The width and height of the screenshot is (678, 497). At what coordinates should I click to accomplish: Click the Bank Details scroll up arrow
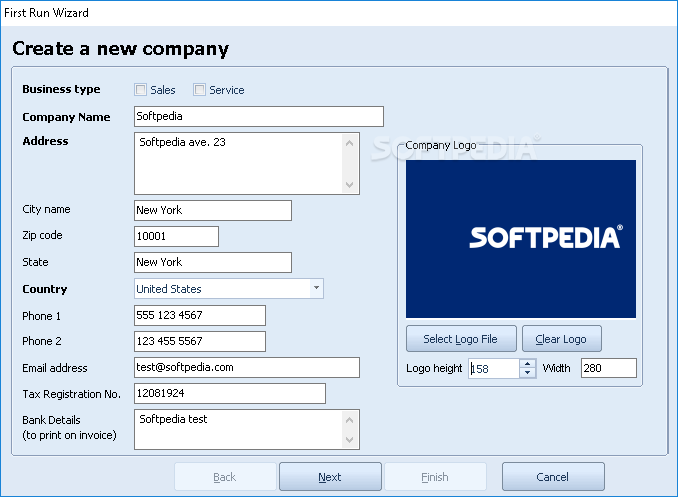pyautogui.click(x=349, y=420)
